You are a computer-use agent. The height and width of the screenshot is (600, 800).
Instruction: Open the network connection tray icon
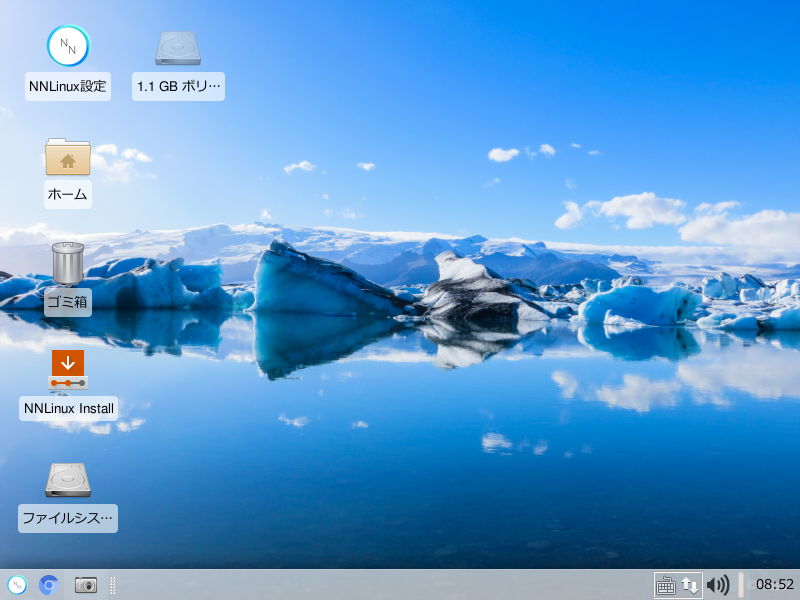pyautogui.click(x=690, y=585)
